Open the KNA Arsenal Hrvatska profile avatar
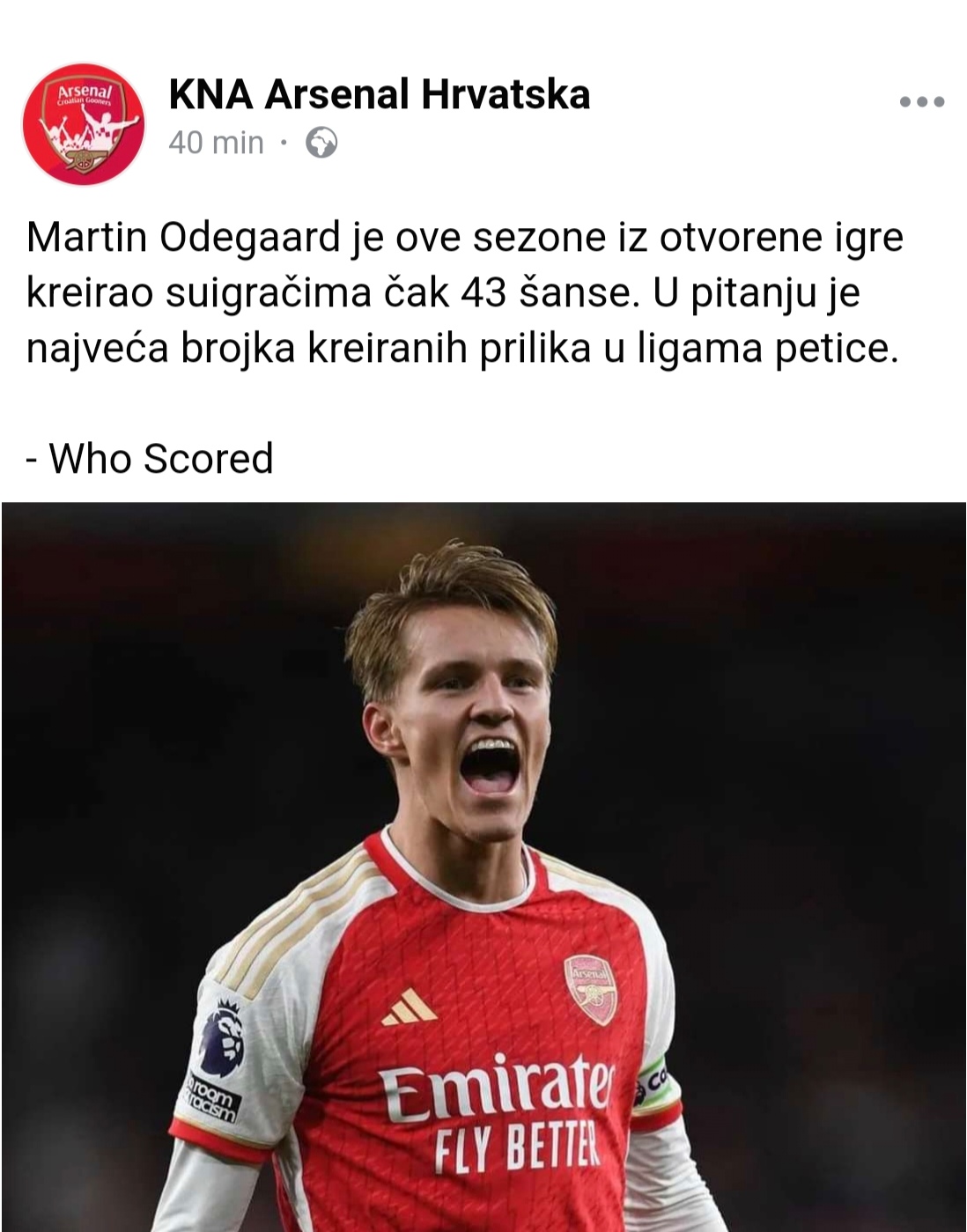The width and height of the screenshot is (967, 1232). click(84, 124)
